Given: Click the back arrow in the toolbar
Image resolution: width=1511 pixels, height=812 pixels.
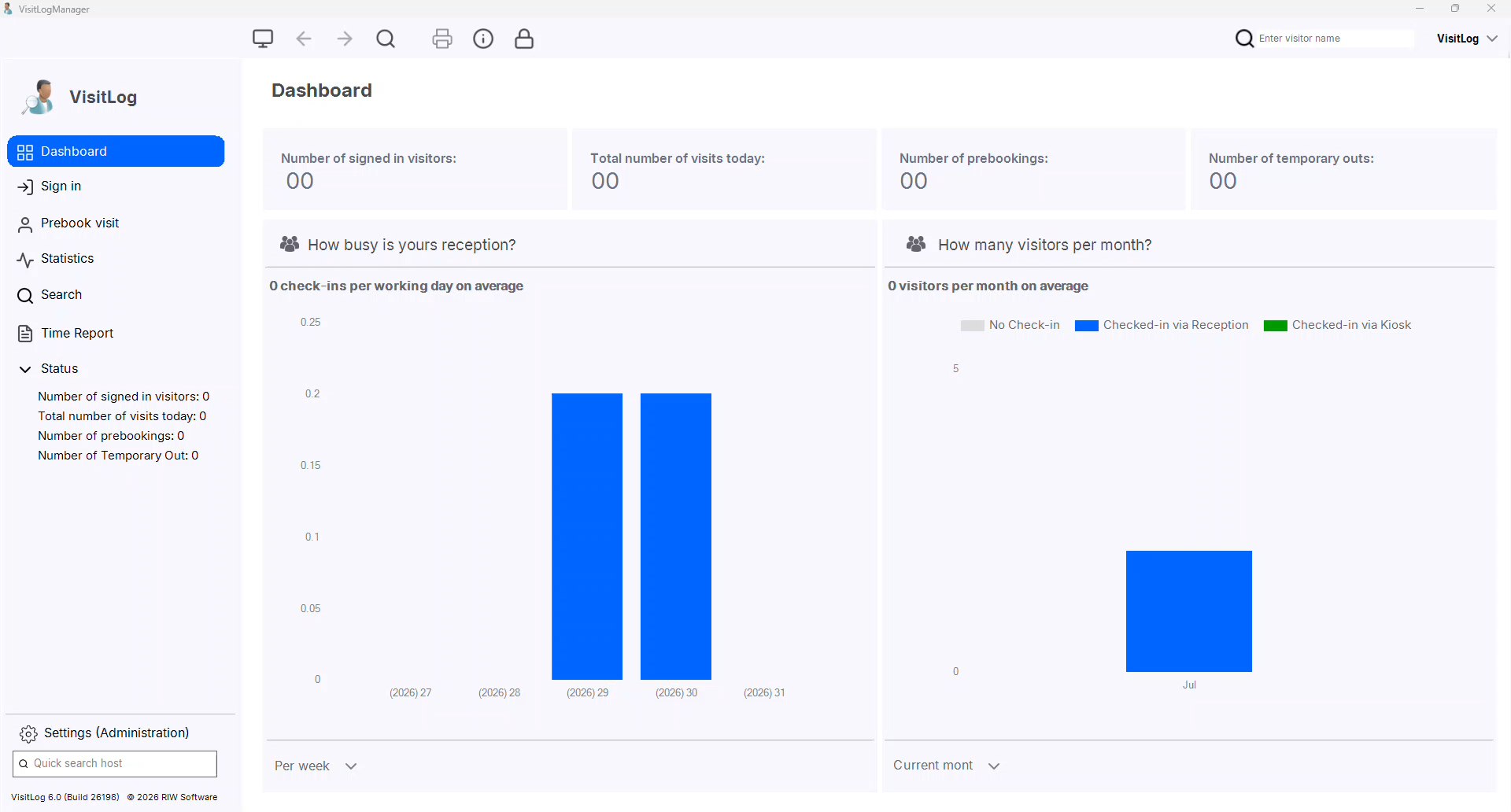Looking at the screenshot, I should point(304,39).
